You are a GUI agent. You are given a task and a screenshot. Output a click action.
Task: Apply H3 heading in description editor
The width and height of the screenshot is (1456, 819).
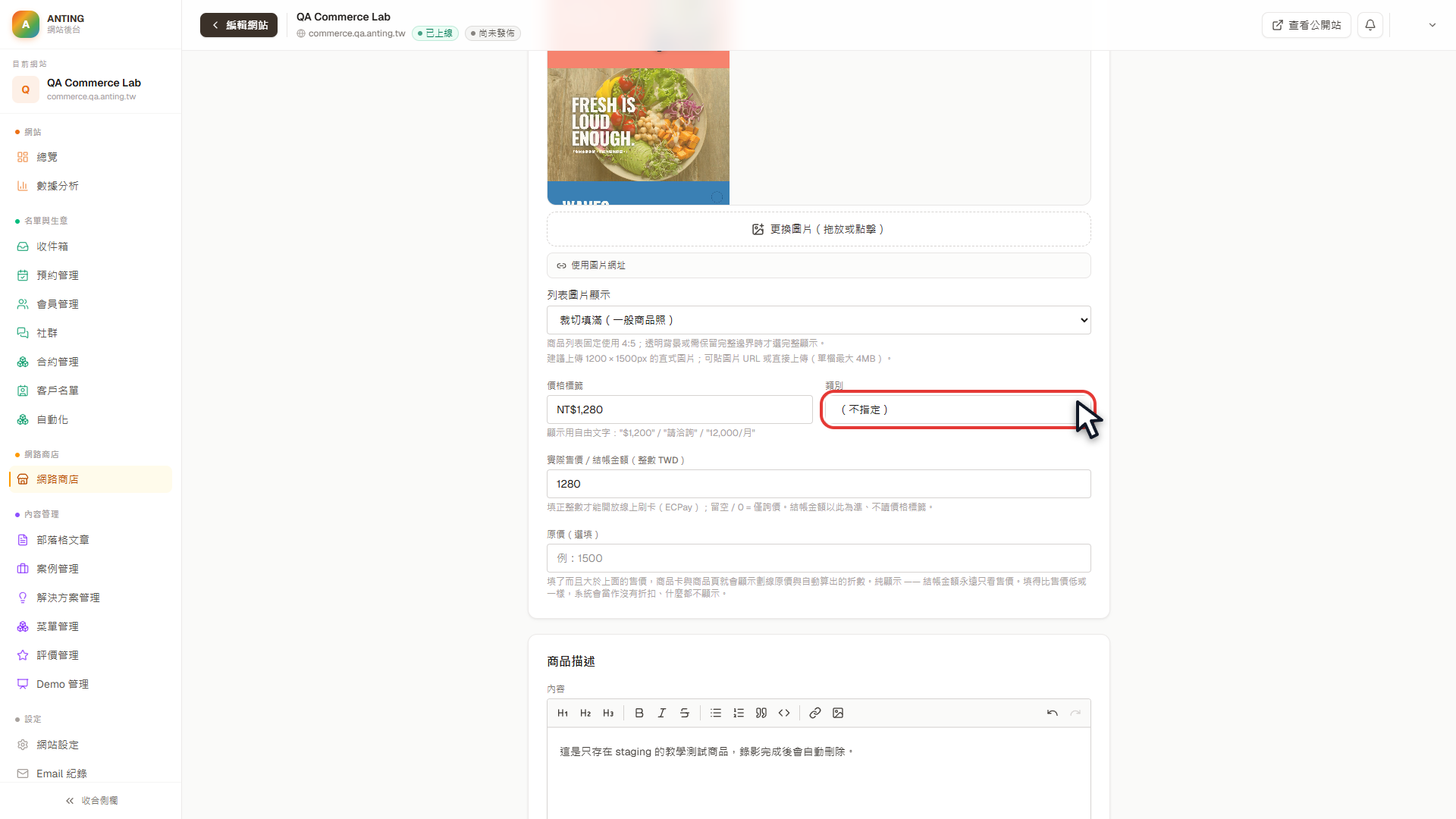point(608,713)
